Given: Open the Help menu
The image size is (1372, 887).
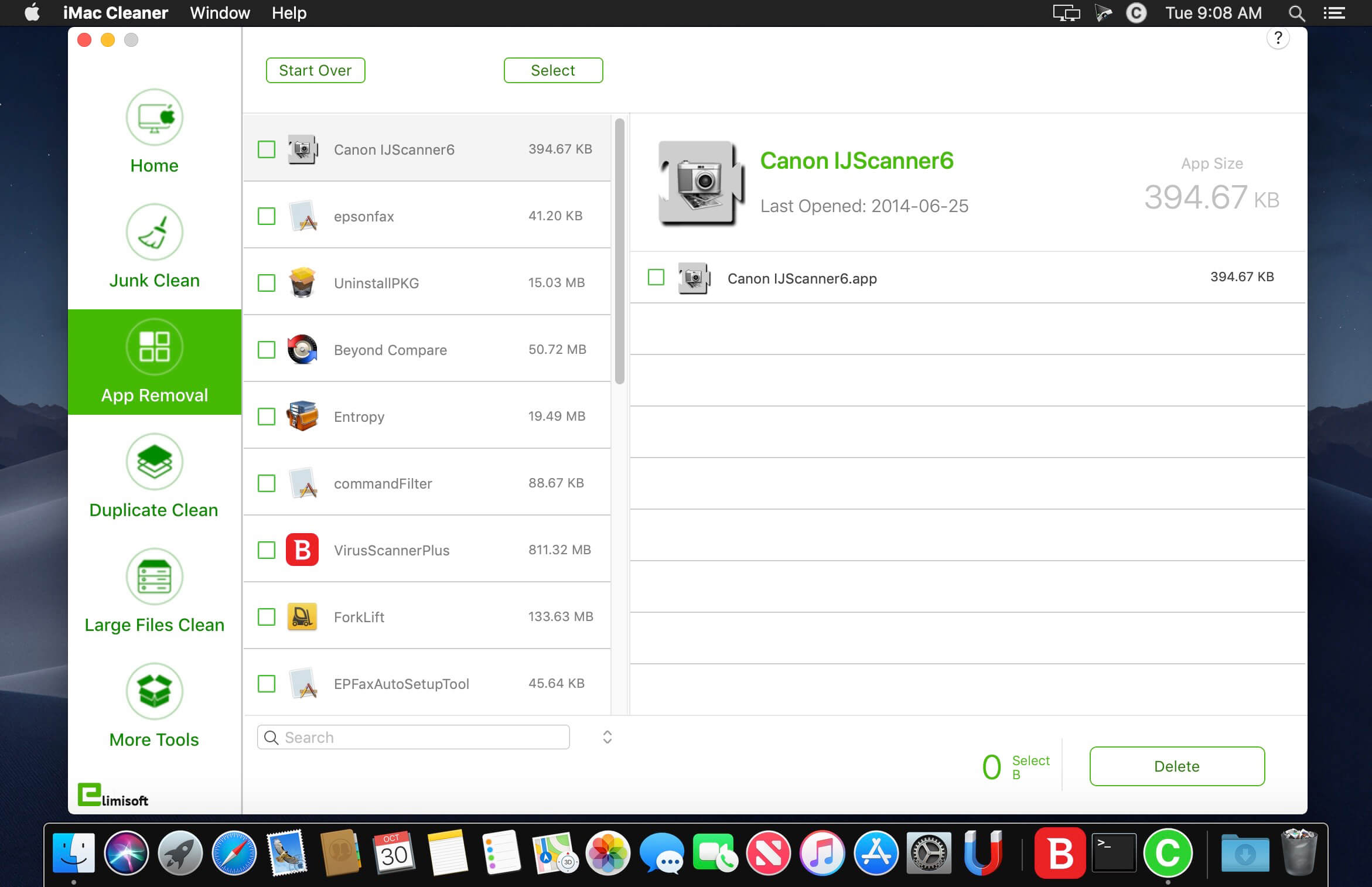Looking at the screenshot, I should click(x=289, y=13).
